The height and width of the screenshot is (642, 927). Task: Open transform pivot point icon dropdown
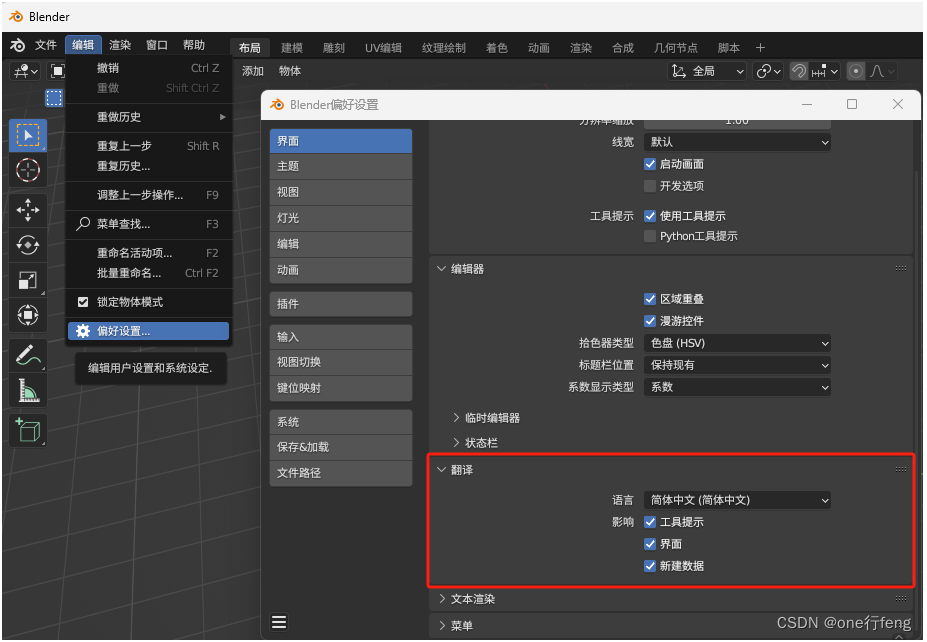769,72
